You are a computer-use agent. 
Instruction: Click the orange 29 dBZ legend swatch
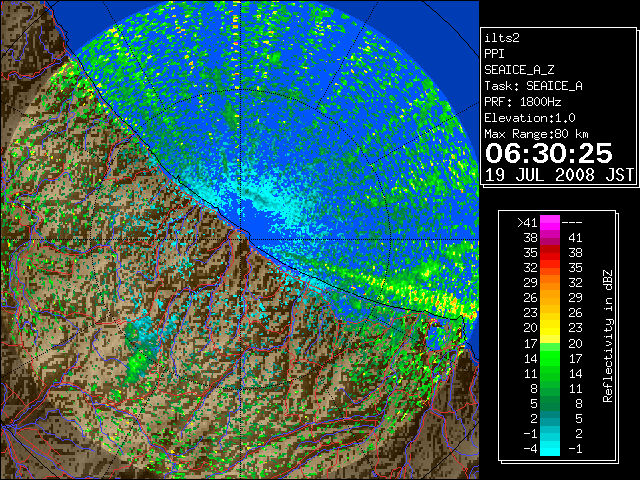coord(550,282)
